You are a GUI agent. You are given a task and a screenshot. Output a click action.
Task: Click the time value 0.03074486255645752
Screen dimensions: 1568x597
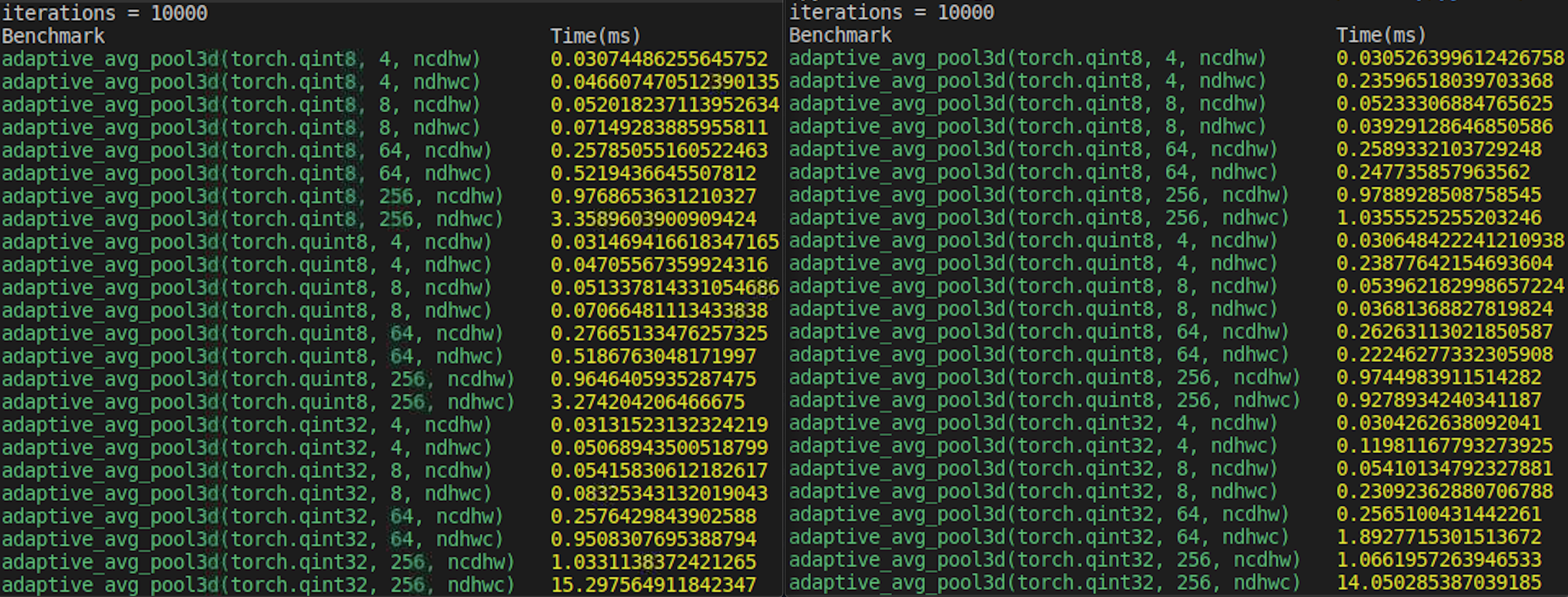(x=658, y=59)
